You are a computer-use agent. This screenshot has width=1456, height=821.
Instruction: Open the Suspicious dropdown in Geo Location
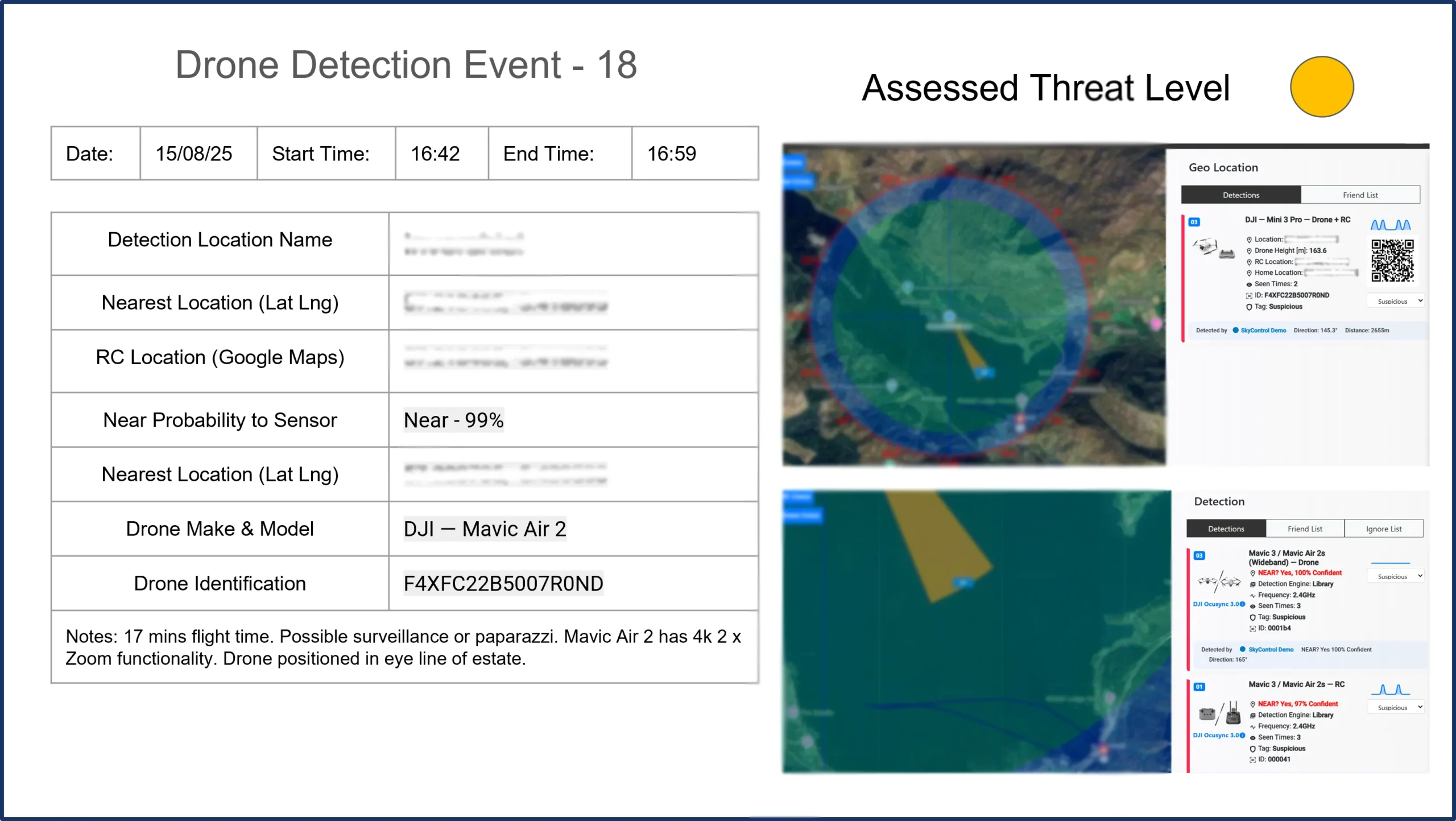1395,301
